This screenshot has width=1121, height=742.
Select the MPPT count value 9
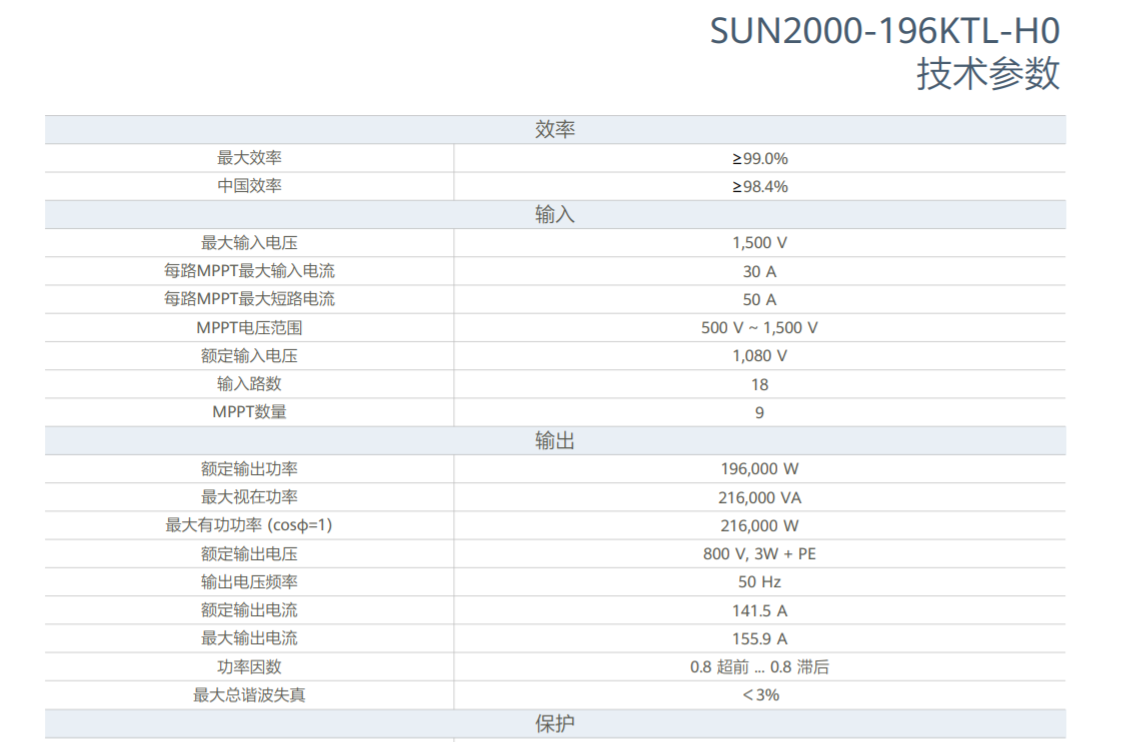coord(759,412)
